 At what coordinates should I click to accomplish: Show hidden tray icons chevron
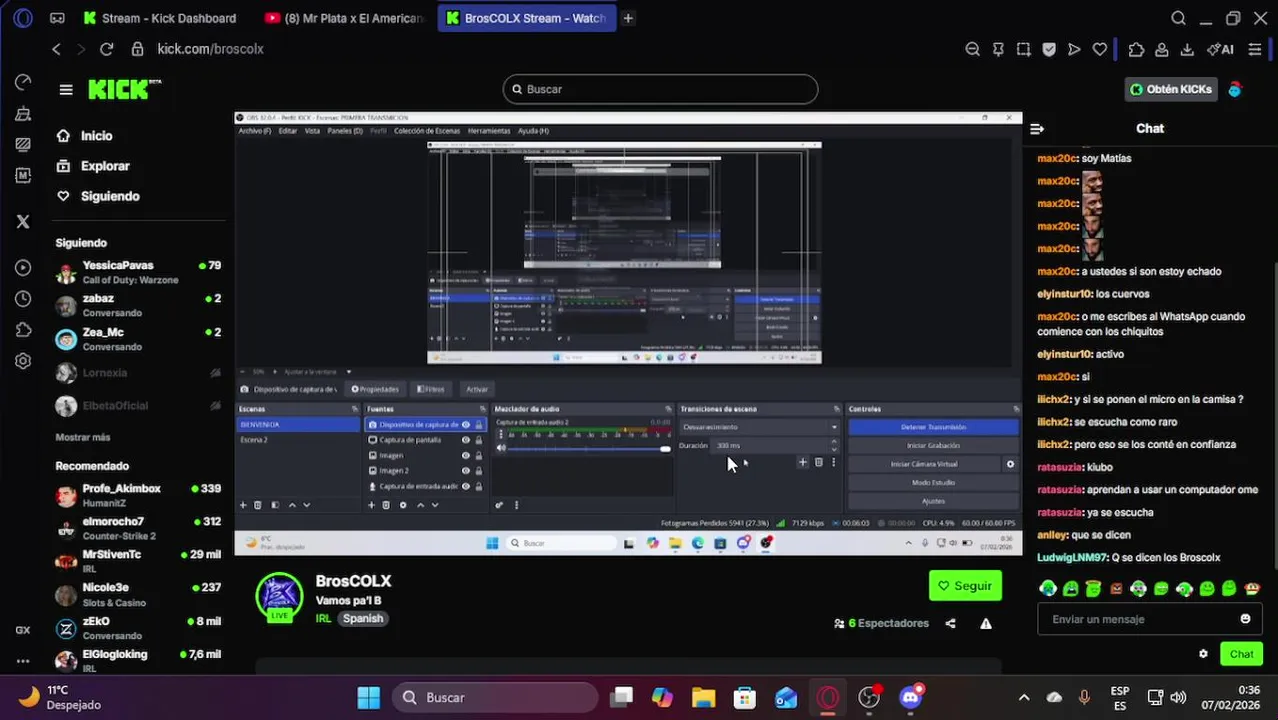point(1023,697)
